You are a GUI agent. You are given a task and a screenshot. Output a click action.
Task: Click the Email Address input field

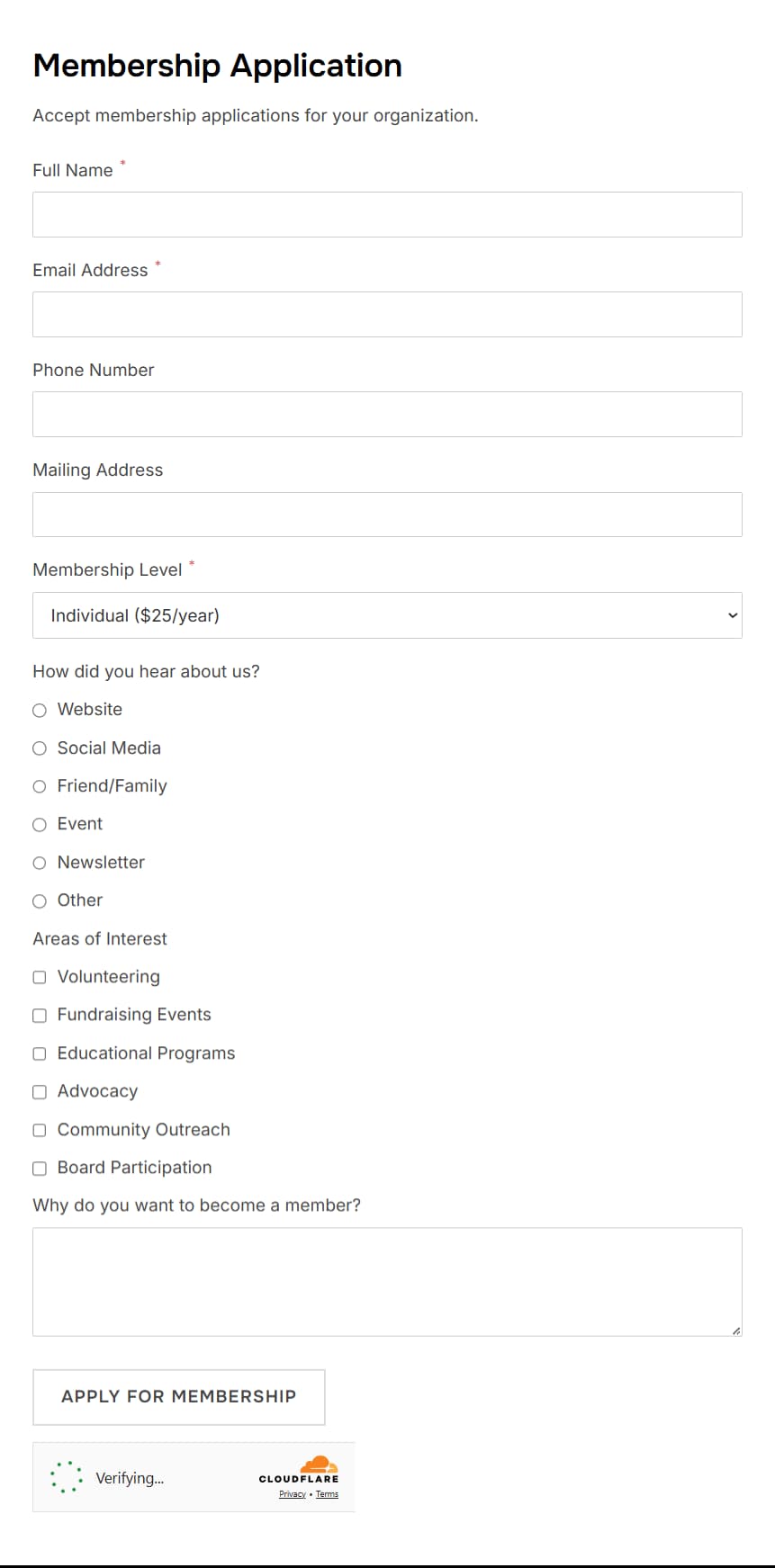387,314
